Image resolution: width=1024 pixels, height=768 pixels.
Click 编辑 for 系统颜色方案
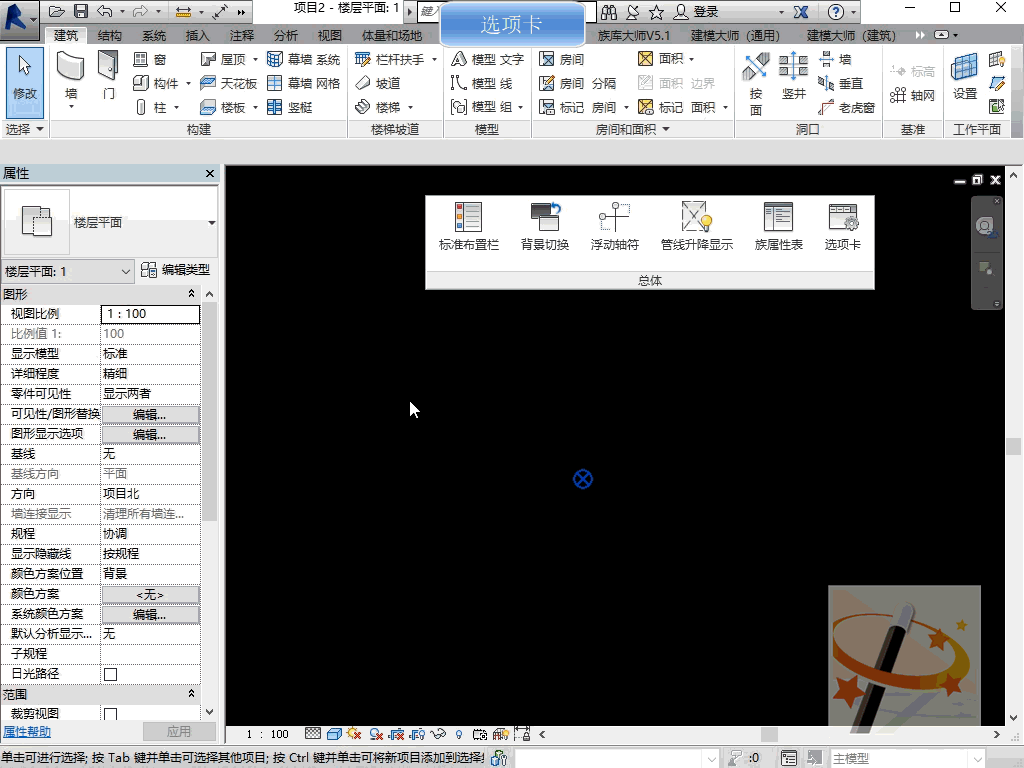(x=150, y=615)
